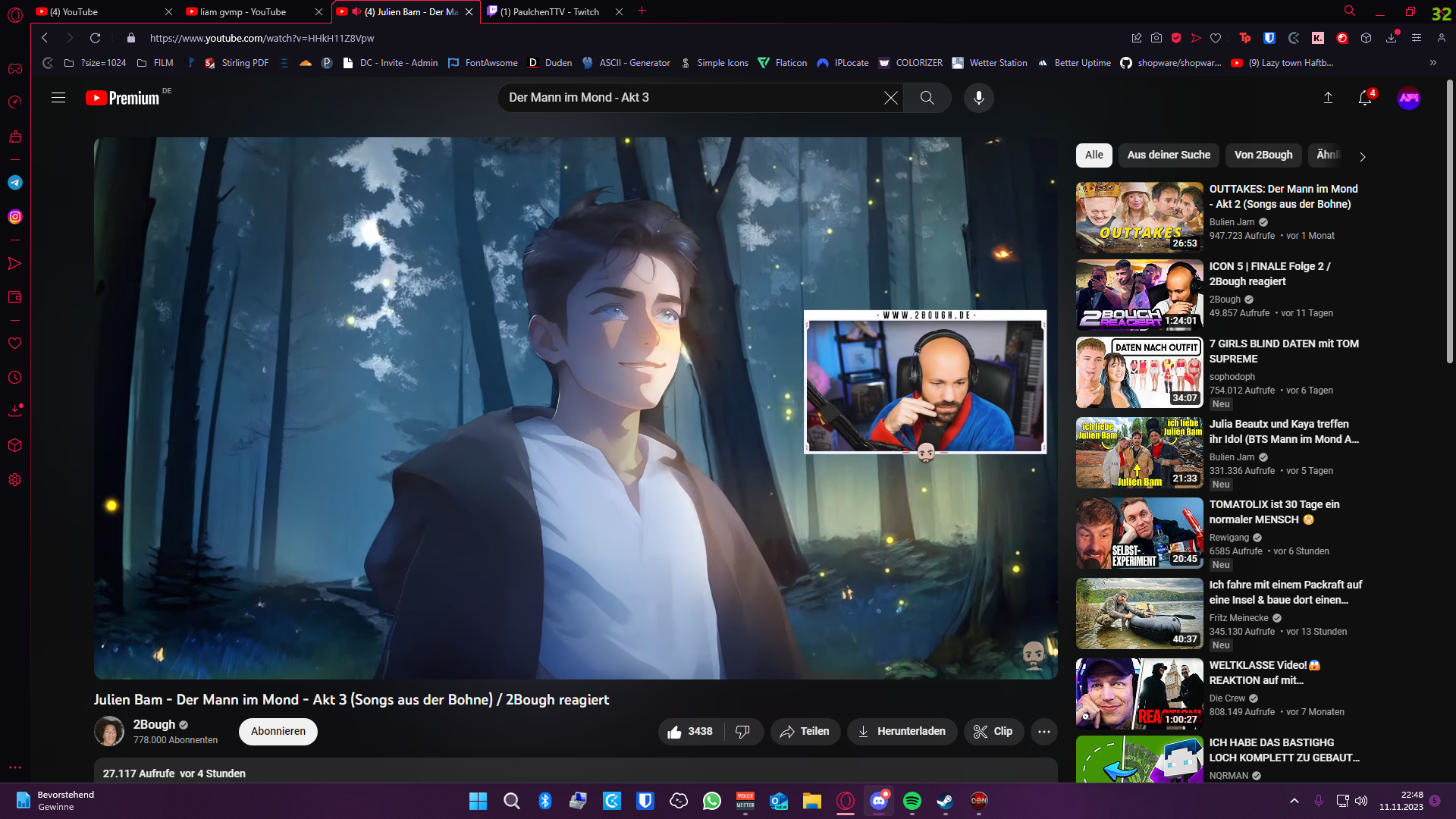The width and height of the screenshot is (1456, 819).
Task: Toggle the heart bookmark icon in address bar
Action: [x=1216, y=38]
